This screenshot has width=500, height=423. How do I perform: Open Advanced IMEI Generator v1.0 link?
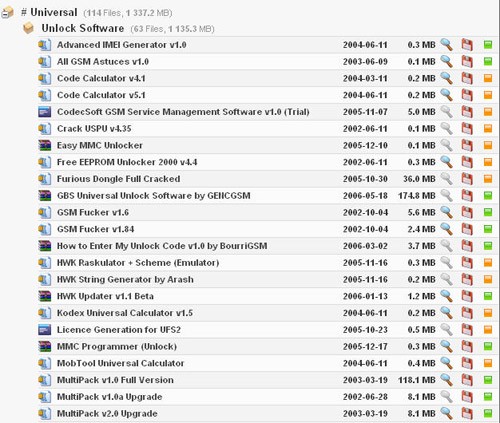pos(122,45)
